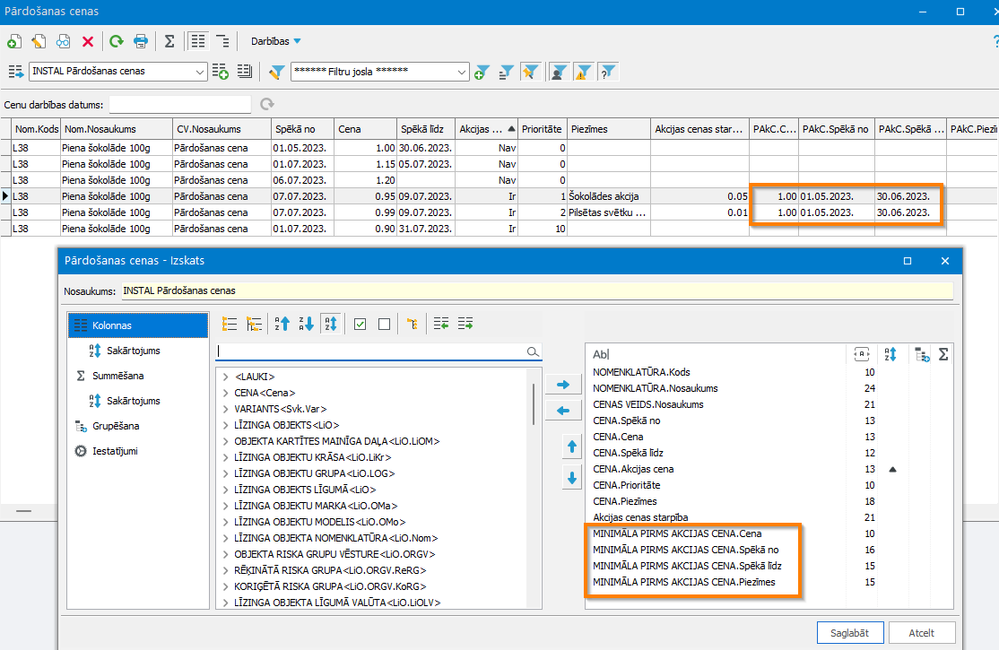
Task: Click the view record glasses icon
Action: [63, 41]
